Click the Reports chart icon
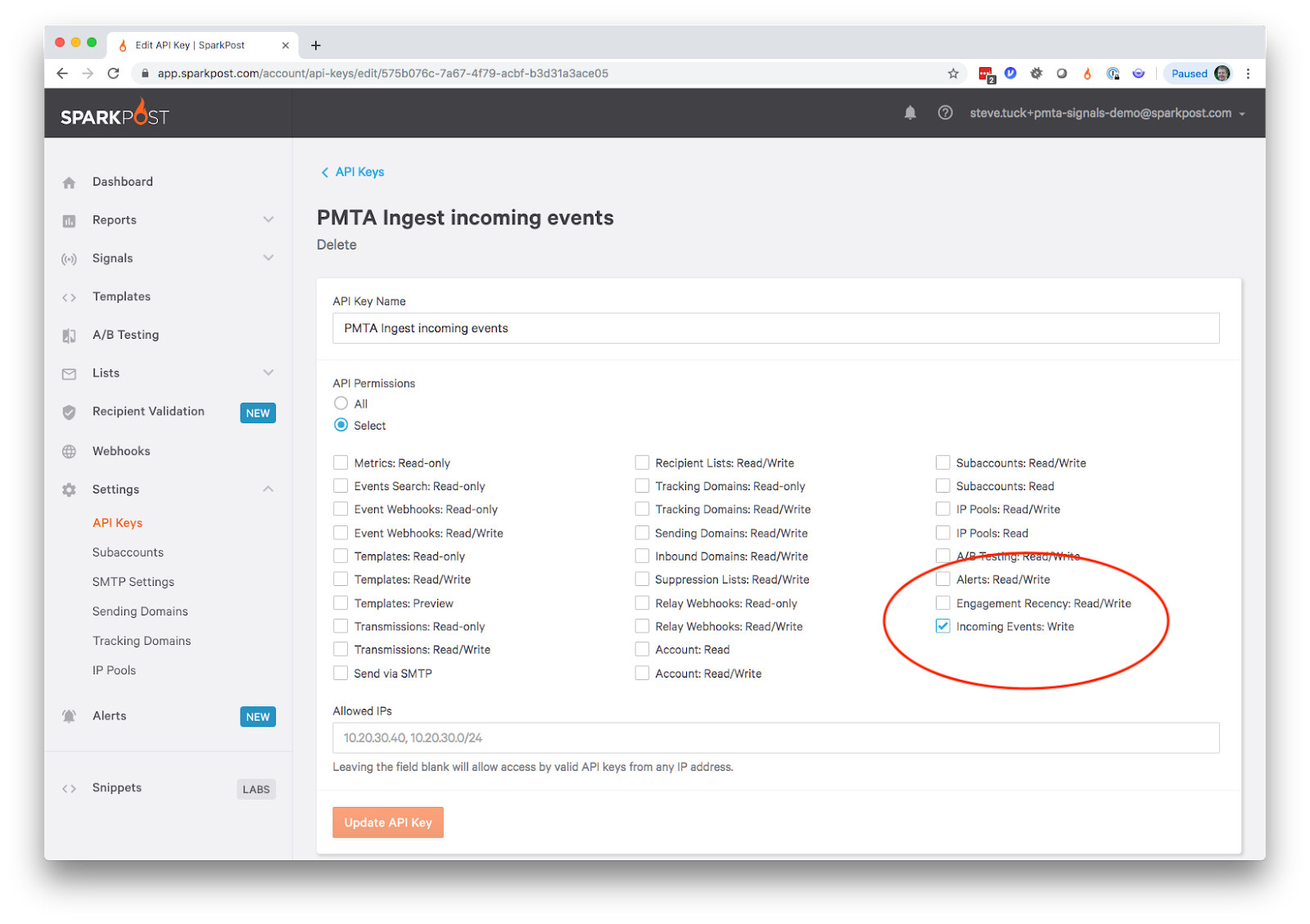The height and width of the screenshot is (924, 1310). point(69,220)
